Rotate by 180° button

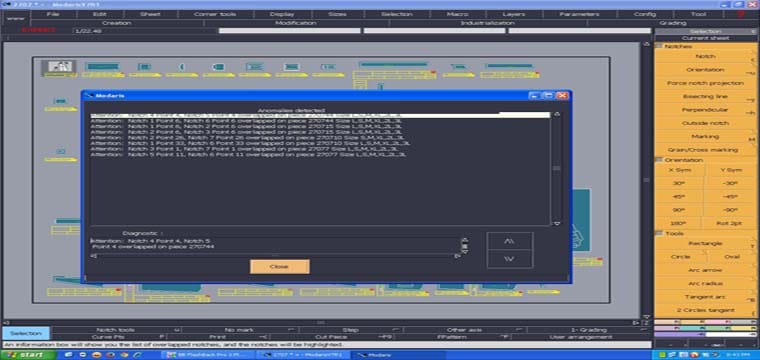click(x=679, y=224)
